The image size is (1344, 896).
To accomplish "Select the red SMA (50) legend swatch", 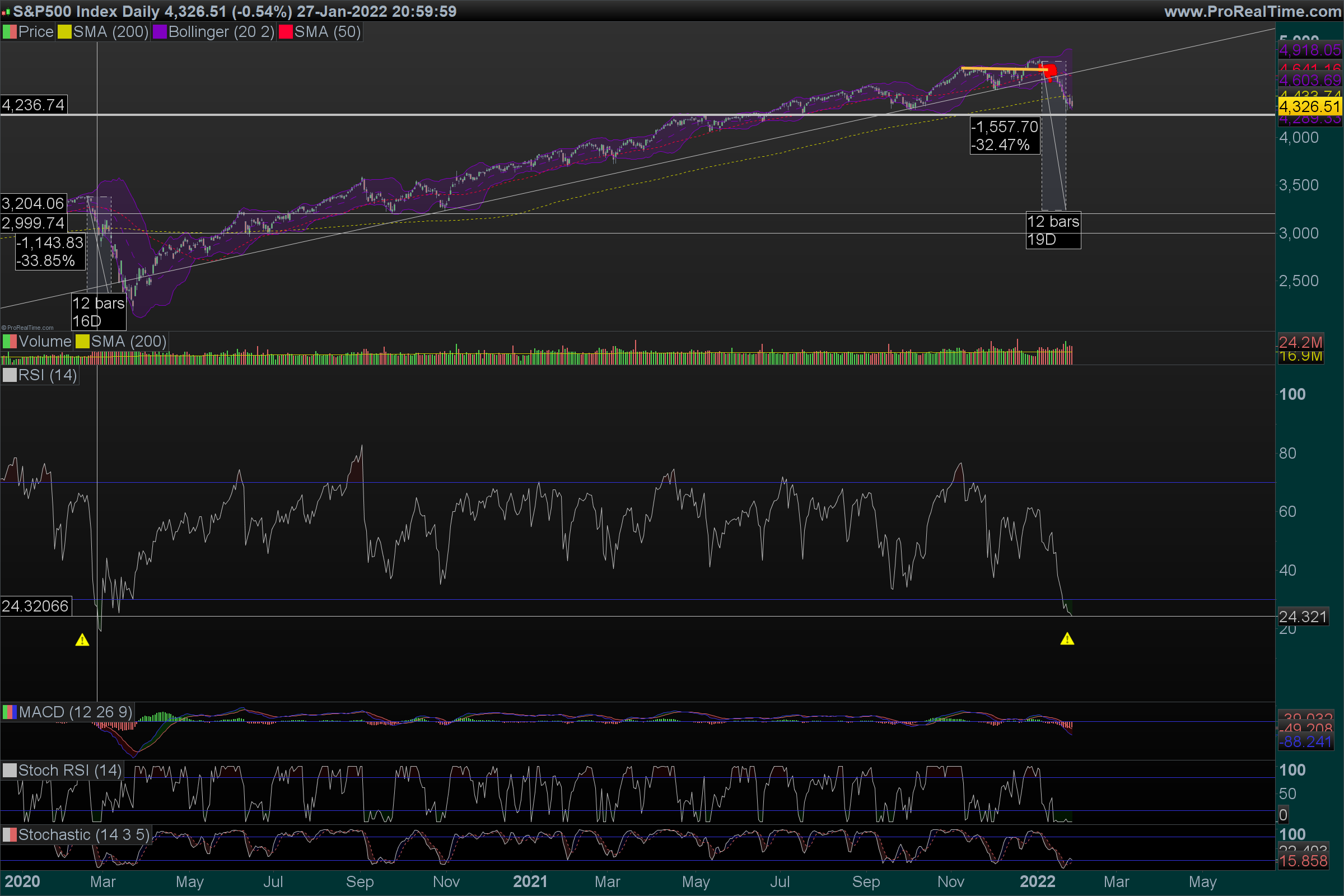I will pyautogui.click(x=285, y=32).
